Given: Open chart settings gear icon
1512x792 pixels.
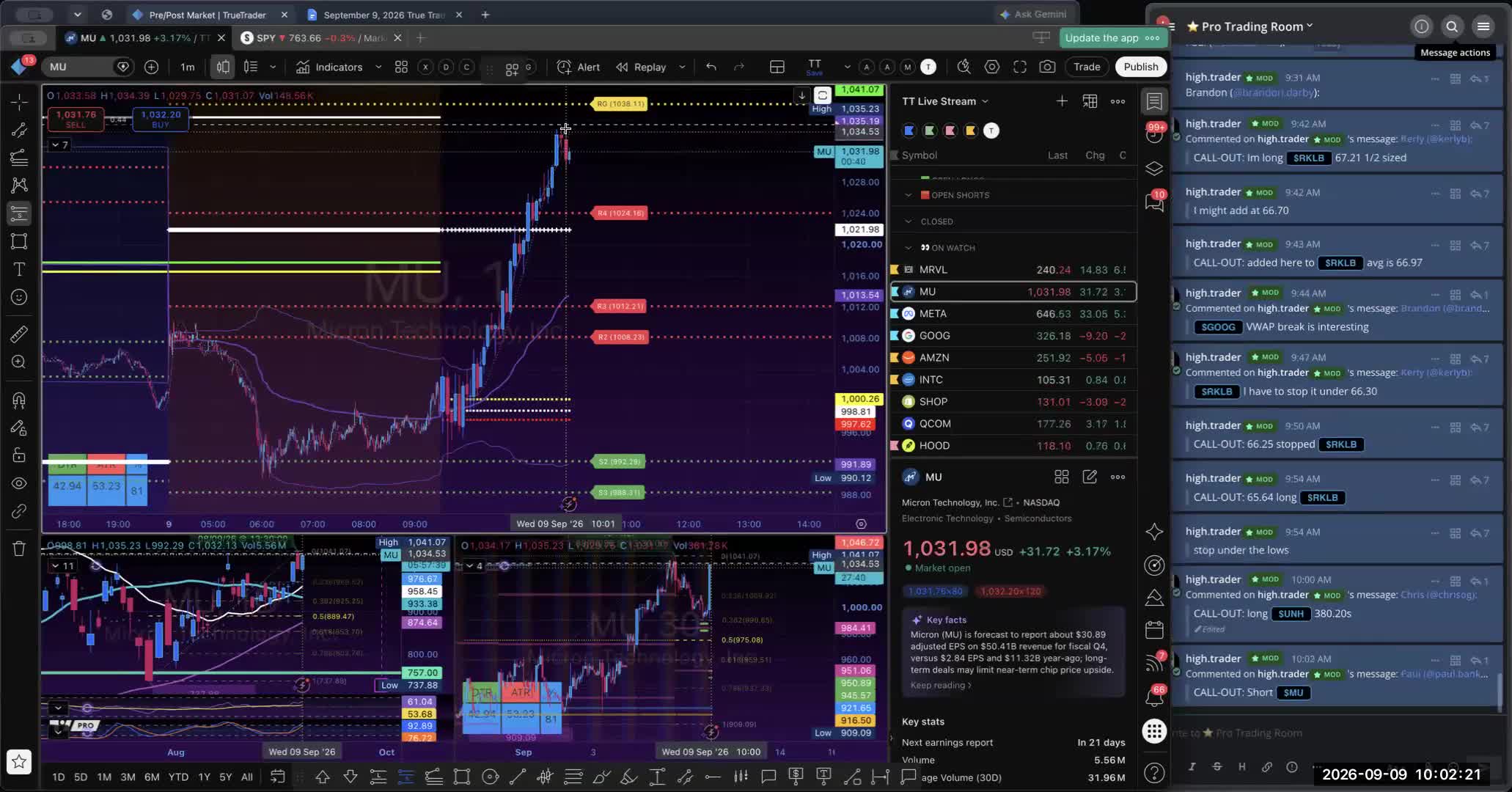Looking at the screenshot, I should (x=992, y=67).
